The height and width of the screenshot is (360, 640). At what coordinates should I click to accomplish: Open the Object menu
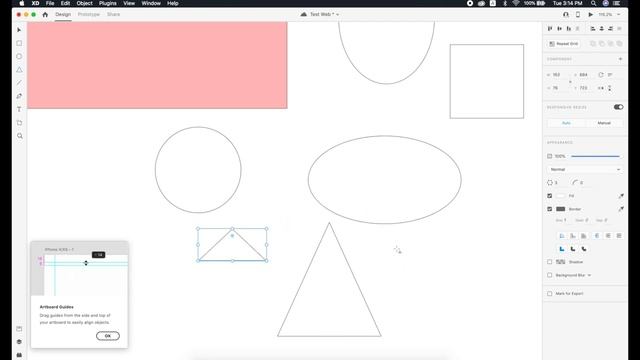click(x=84, y=3)
